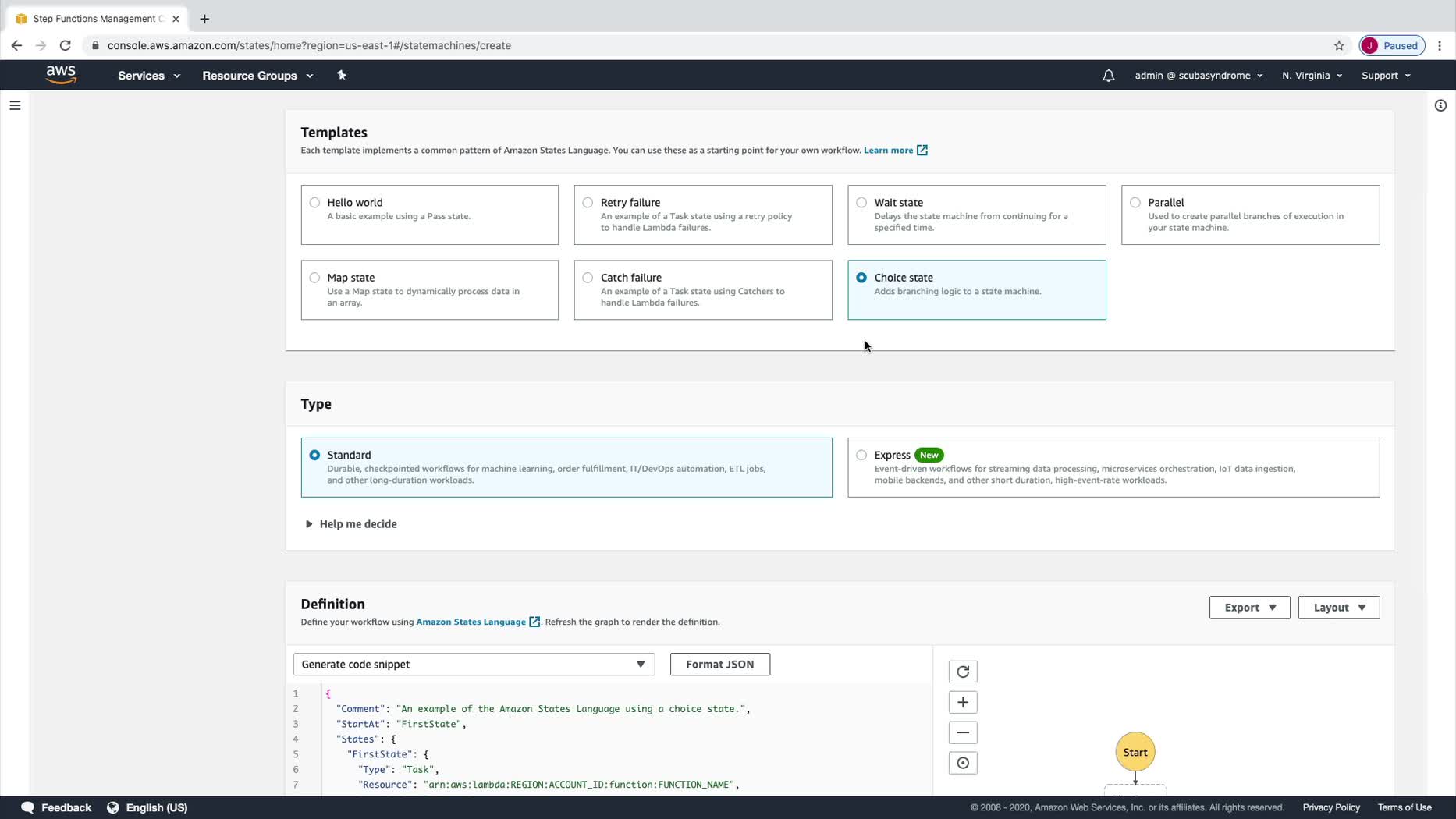Viewport: 1456px width, 819px height.
Task: Click the Feedback speech bubble icon
Action: click(27, 807)
